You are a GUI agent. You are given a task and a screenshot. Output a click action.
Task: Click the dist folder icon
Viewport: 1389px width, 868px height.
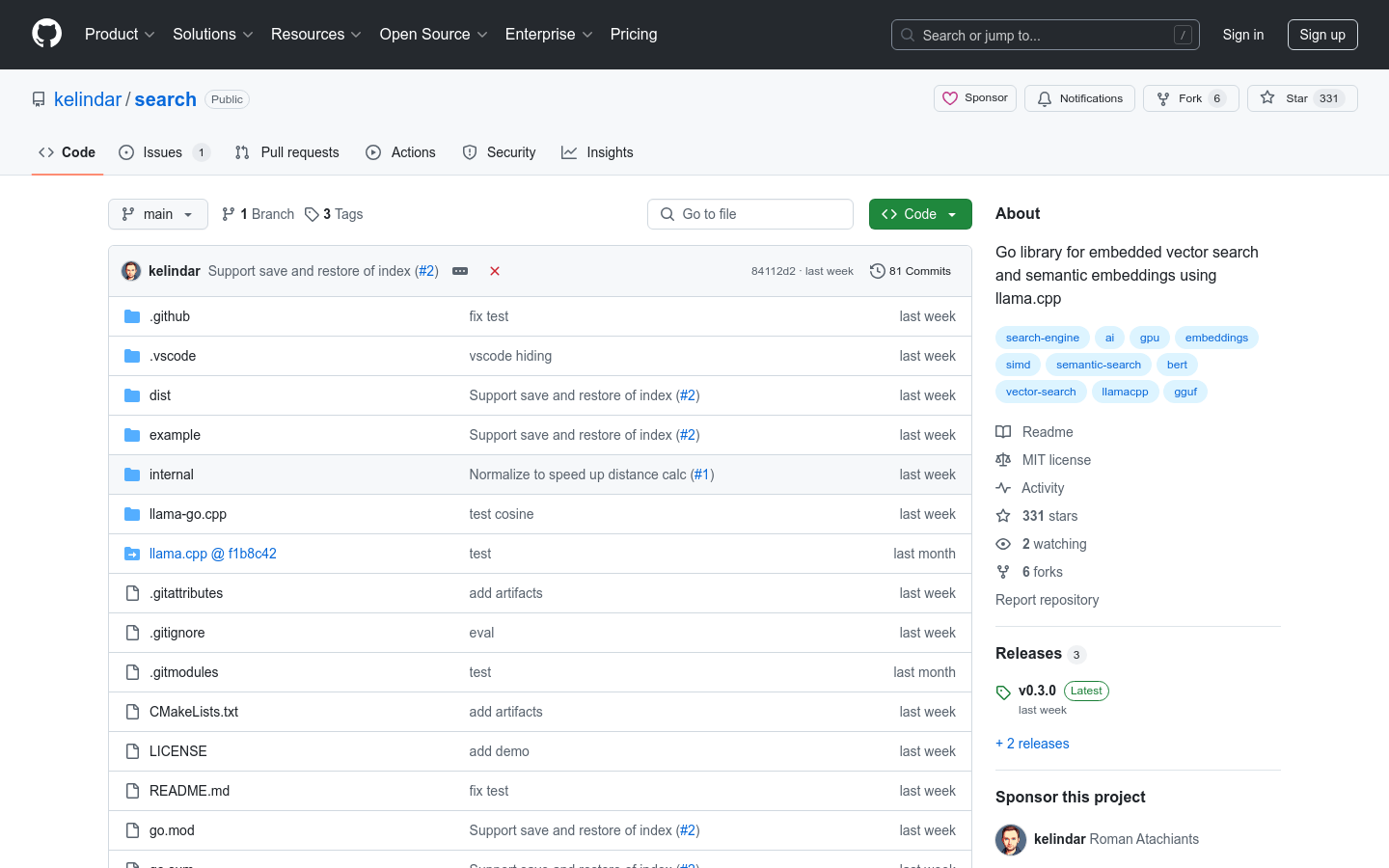pyautogui.click(x=132, y=395)
